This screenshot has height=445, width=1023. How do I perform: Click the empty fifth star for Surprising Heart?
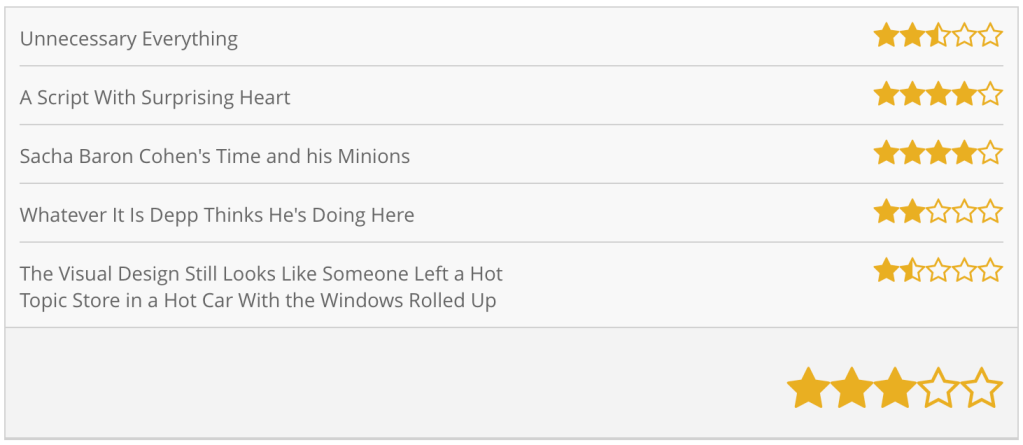[x=990, y=95]
